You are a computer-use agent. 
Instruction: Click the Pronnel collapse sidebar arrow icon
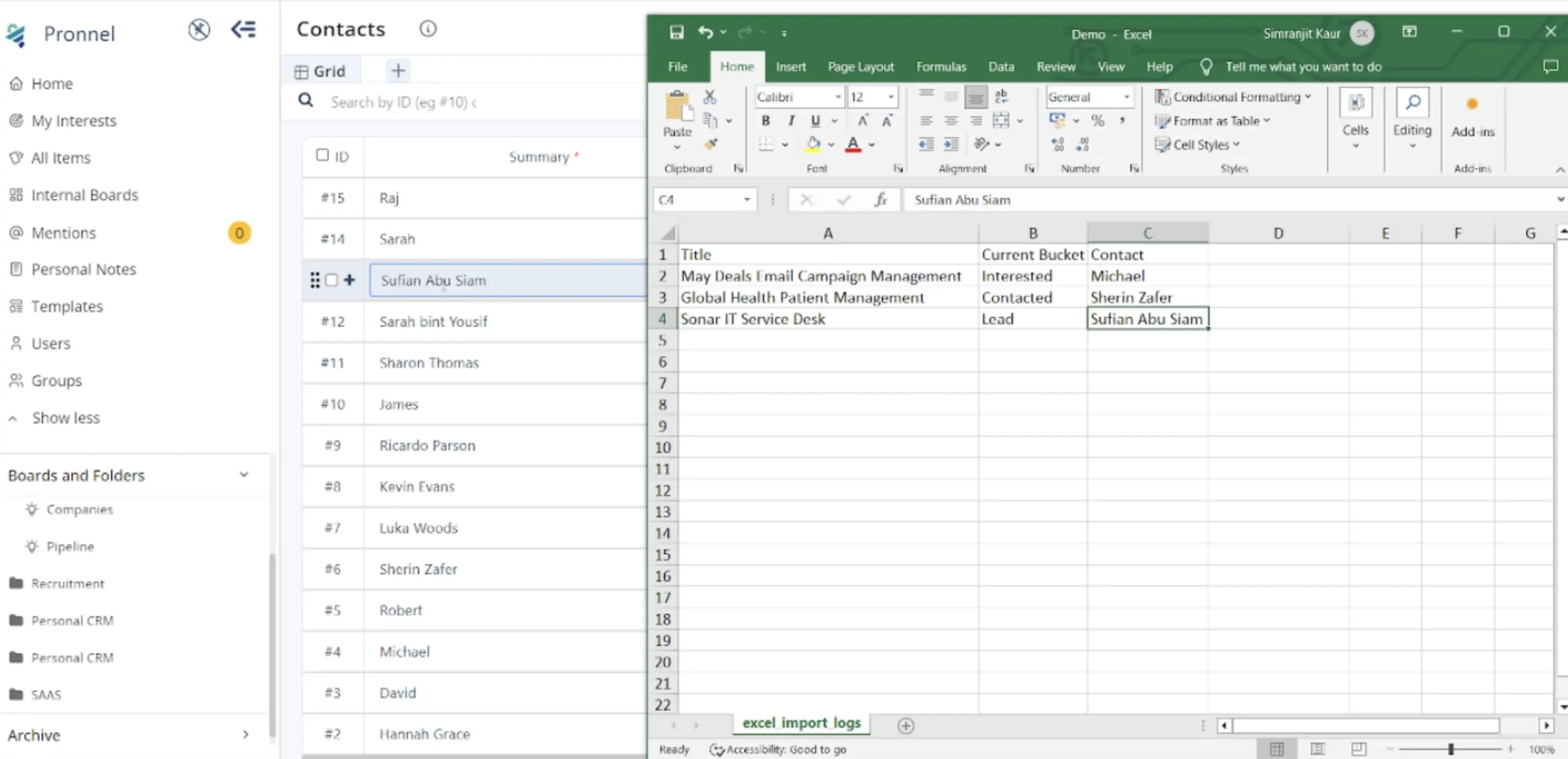tap(244, 29)
